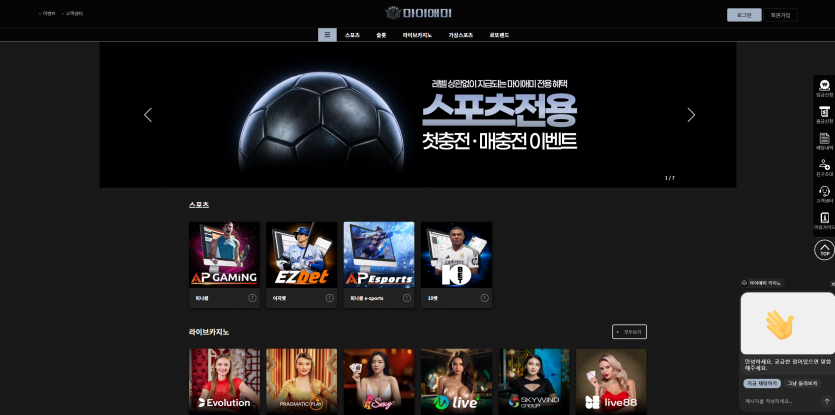
Task: Click the TOP scroll-up circle button
Action: (824, 250)
